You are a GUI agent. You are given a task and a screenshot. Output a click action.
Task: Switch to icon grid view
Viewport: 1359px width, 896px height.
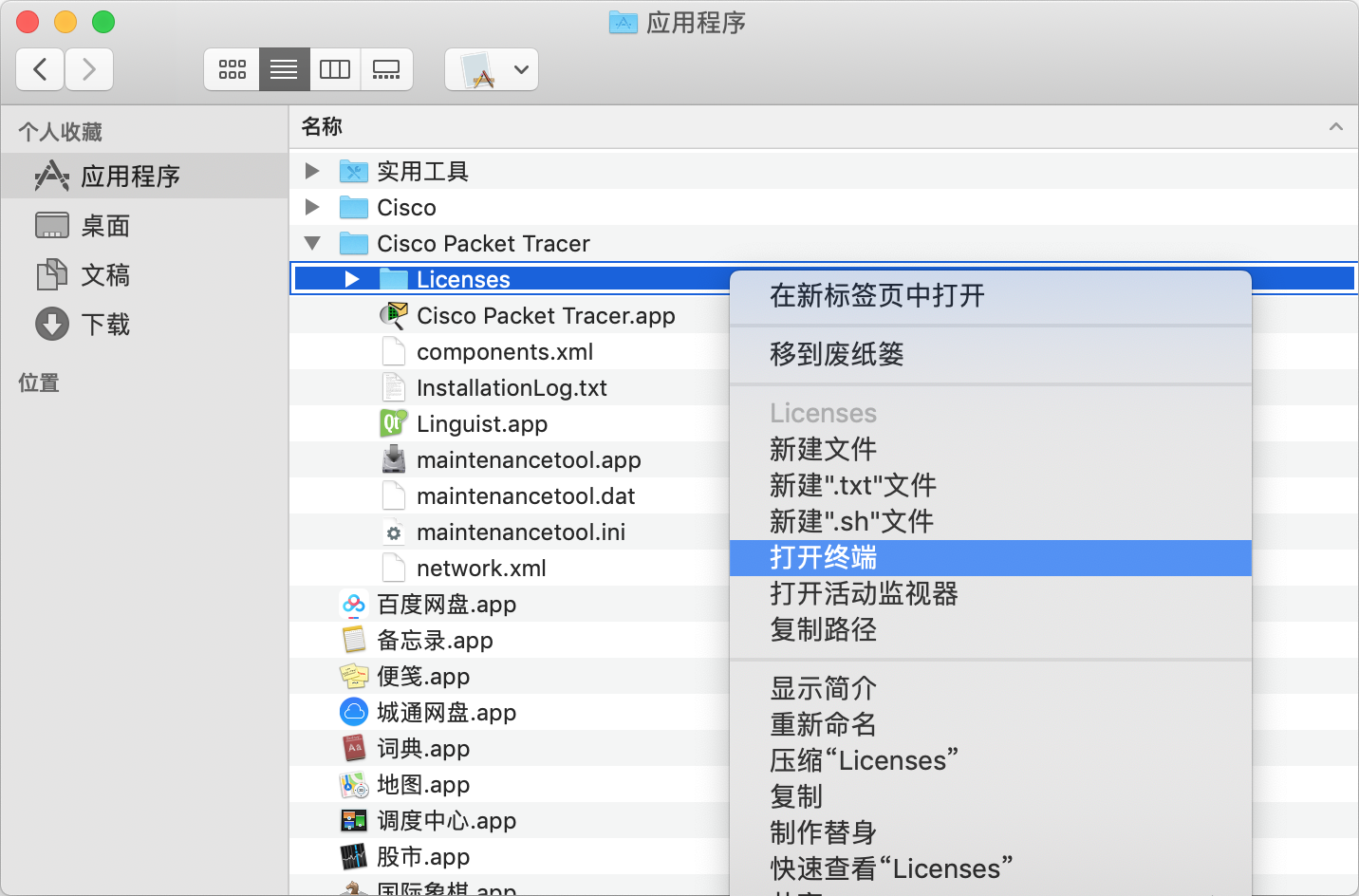233,69
